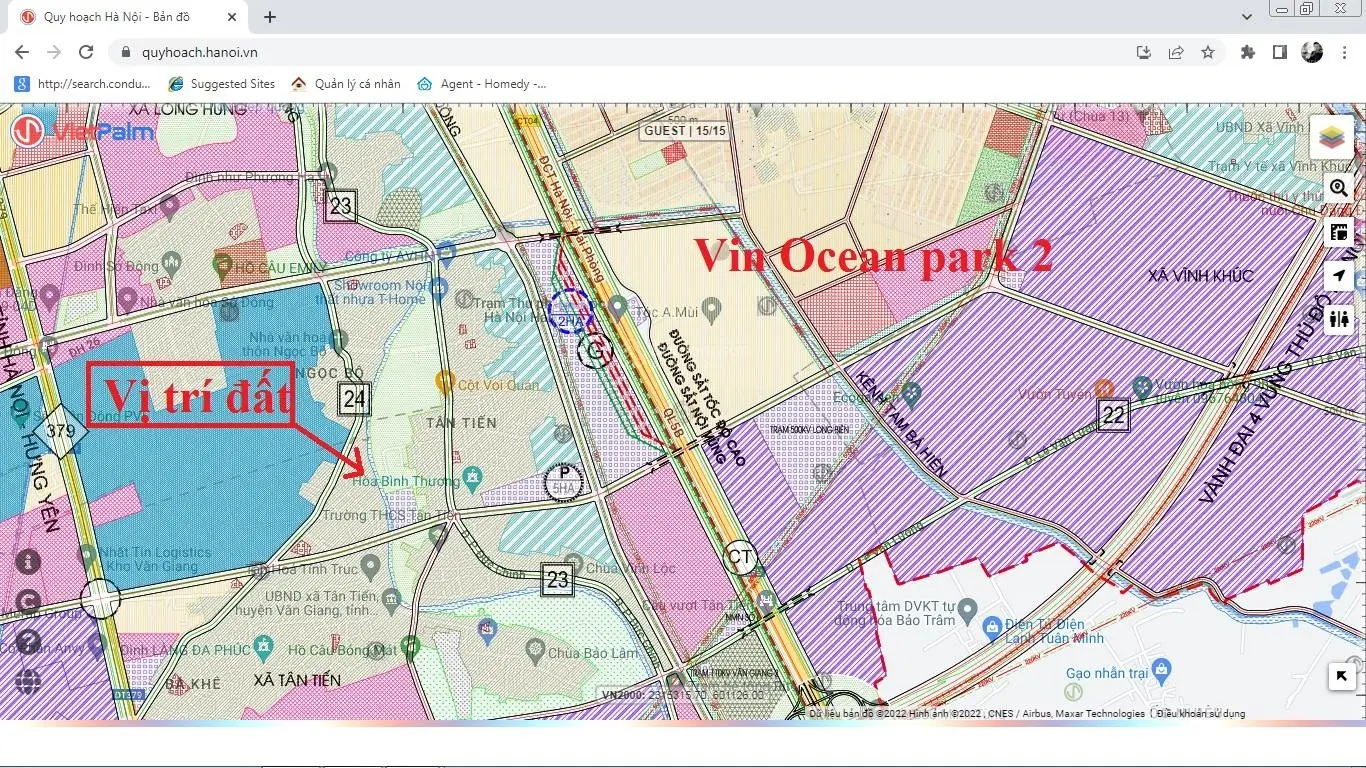Open the http://search.condu... bookmark
The height and width of the screenshot is (768, 1366).
coord(83,84)
